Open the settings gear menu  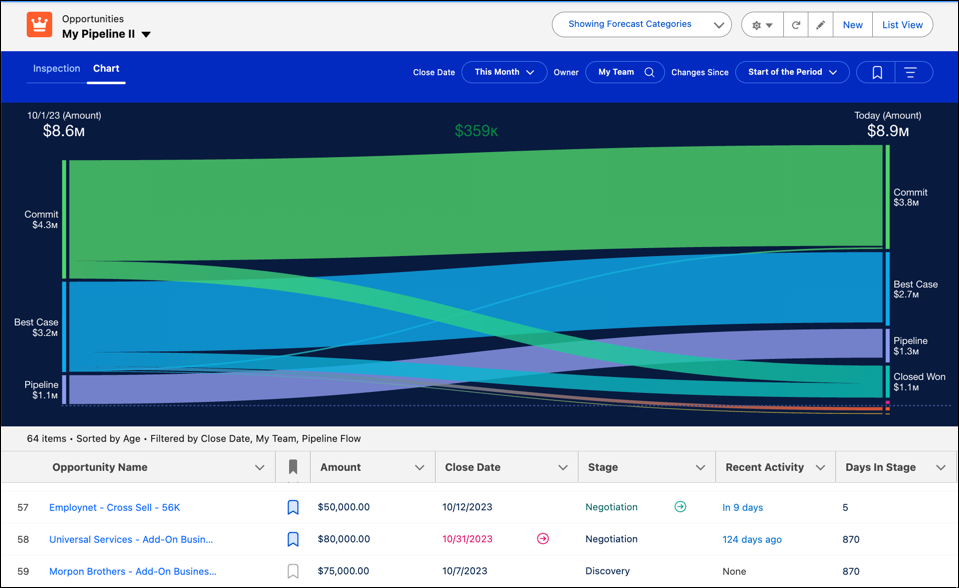point(761,24)
